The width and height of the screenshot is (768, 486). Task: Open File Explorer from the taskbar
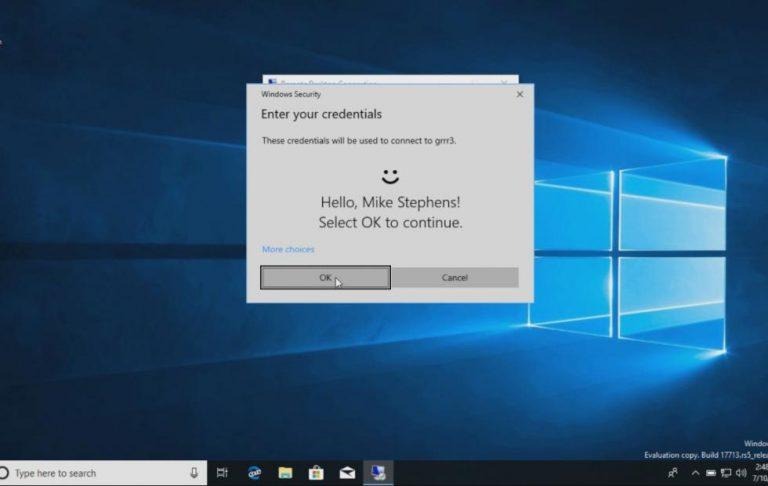[285, 473]
